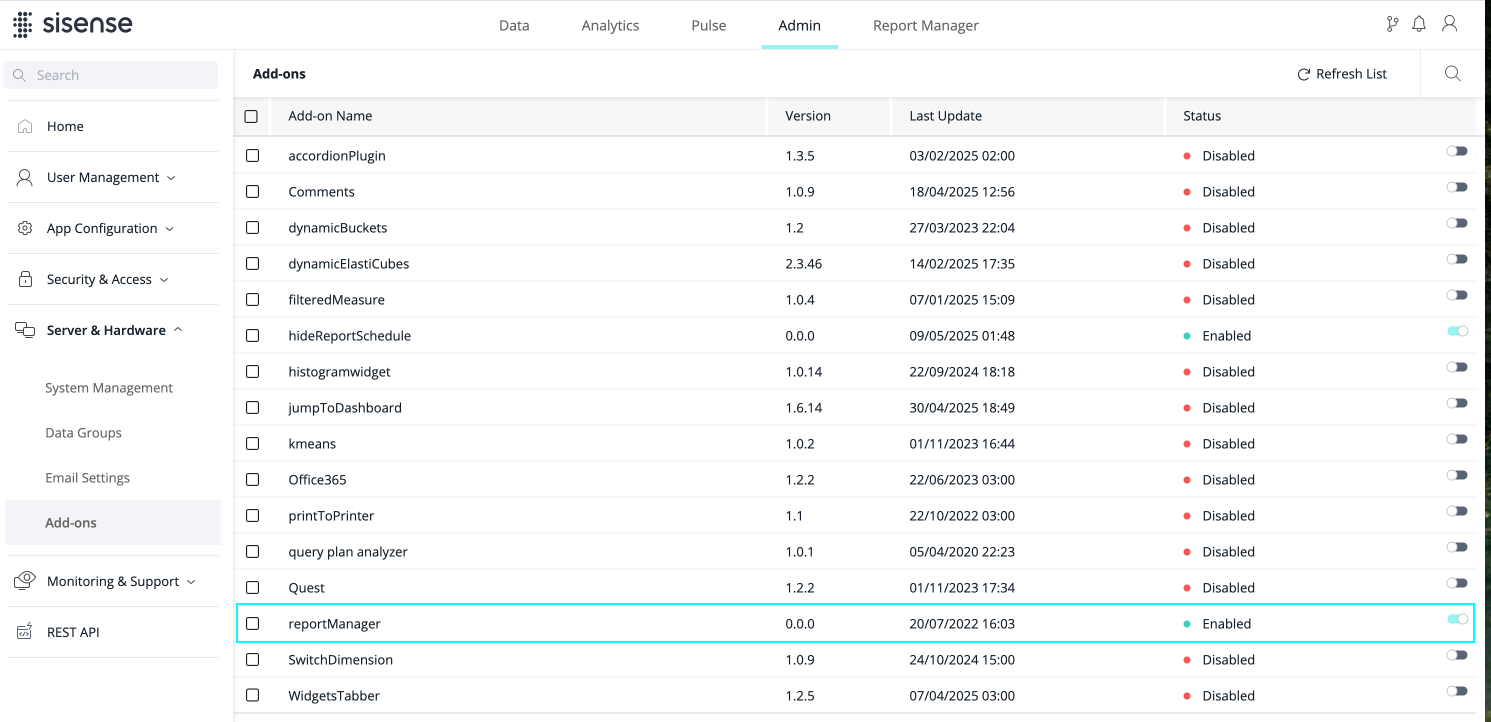Tick the select-all checkbox in table header
Viewport: 1491px width, 722px height.
coord(251,116)
